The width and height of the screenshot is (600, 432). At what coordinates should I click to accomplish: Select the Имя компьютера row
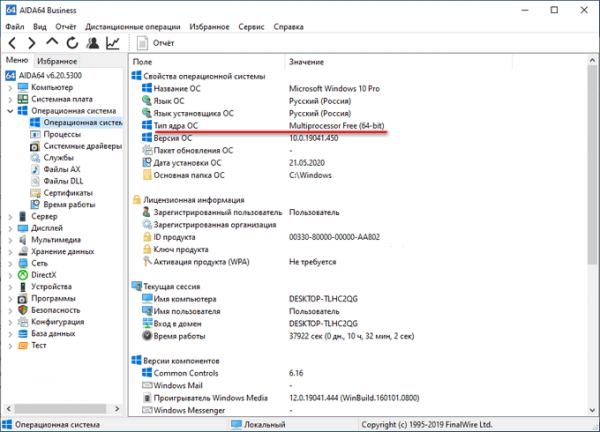[250, 299]
